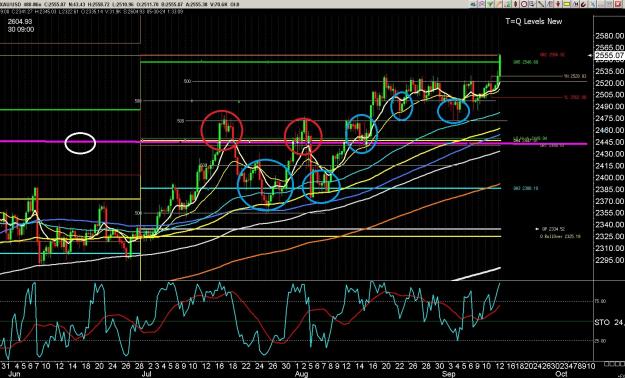Click the 2385.00 price scale label
The width and height of the screenshot is (625, 378).
609,189
